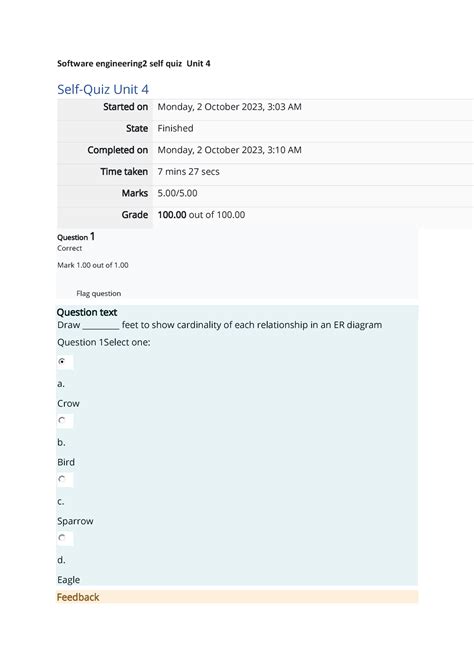Choose the Eagle answer text
This screenshot has width=474, height=670.
point(68,580)
